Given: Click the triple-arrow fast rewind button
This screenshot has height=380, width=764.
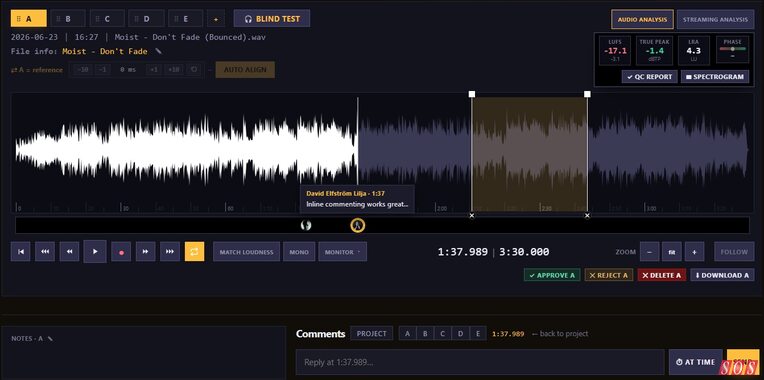Looking at the screenshot, I should click(x=45, y=251).
